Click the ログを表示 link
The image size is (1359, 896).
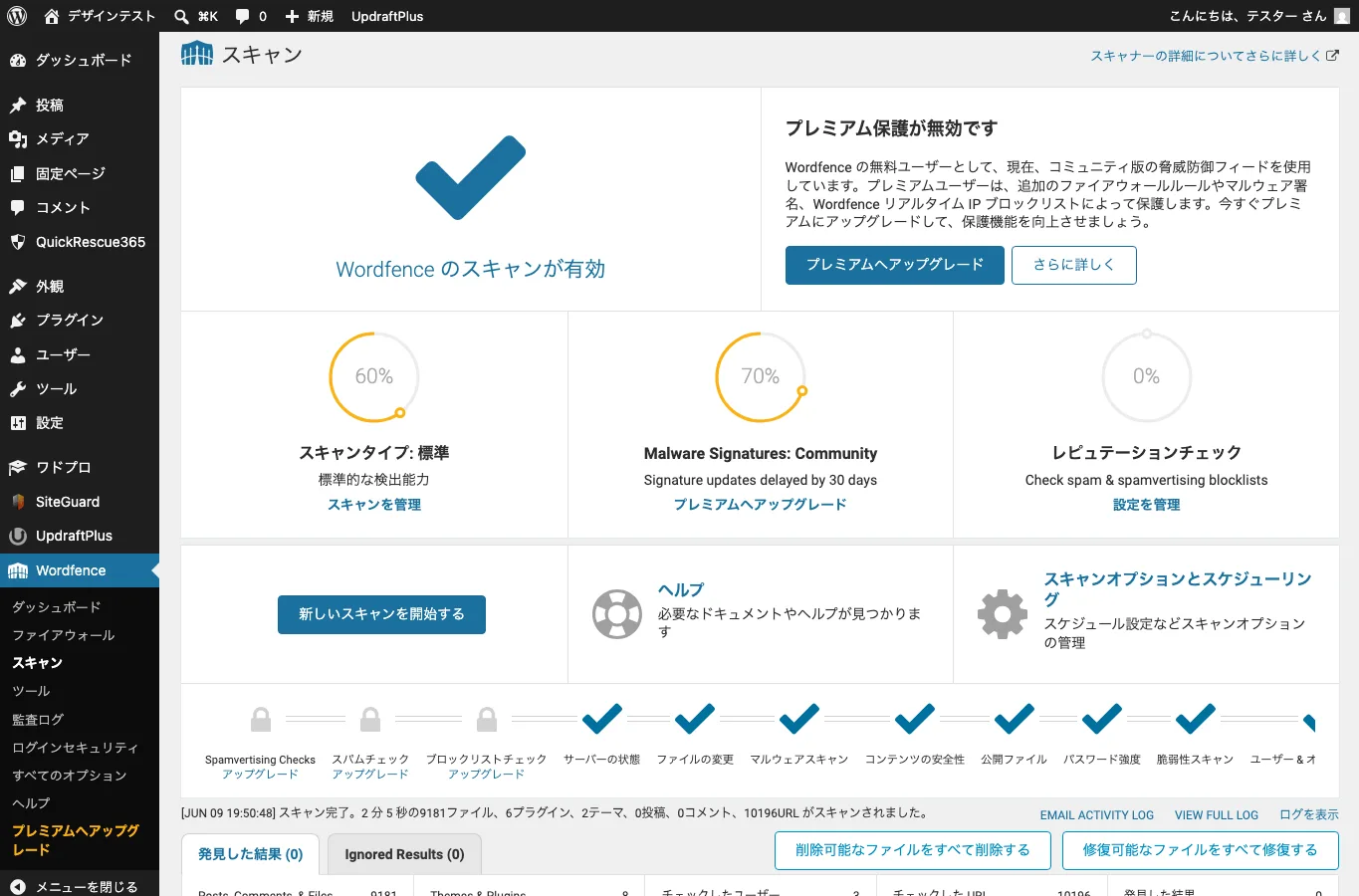pos(1309,814)
